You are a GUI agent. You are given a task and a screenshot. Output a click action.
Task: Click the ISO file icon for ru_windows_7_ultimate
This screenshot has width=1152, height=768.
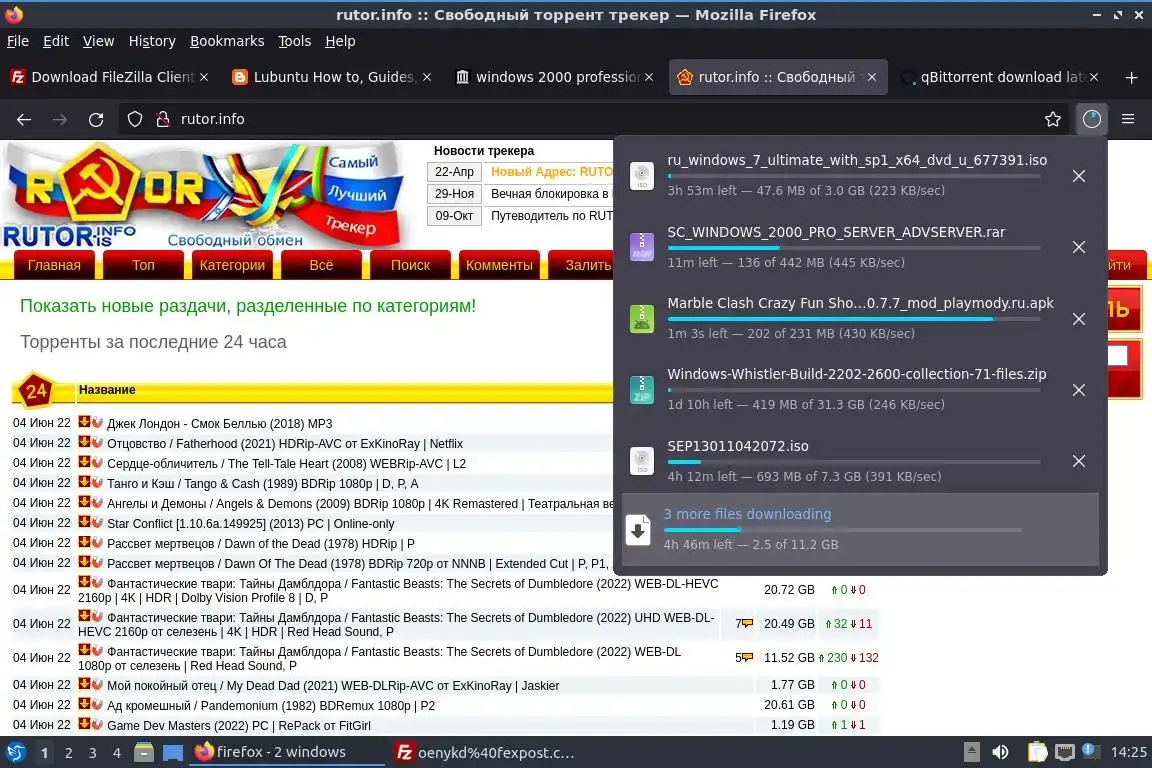[x=641, y=176]
